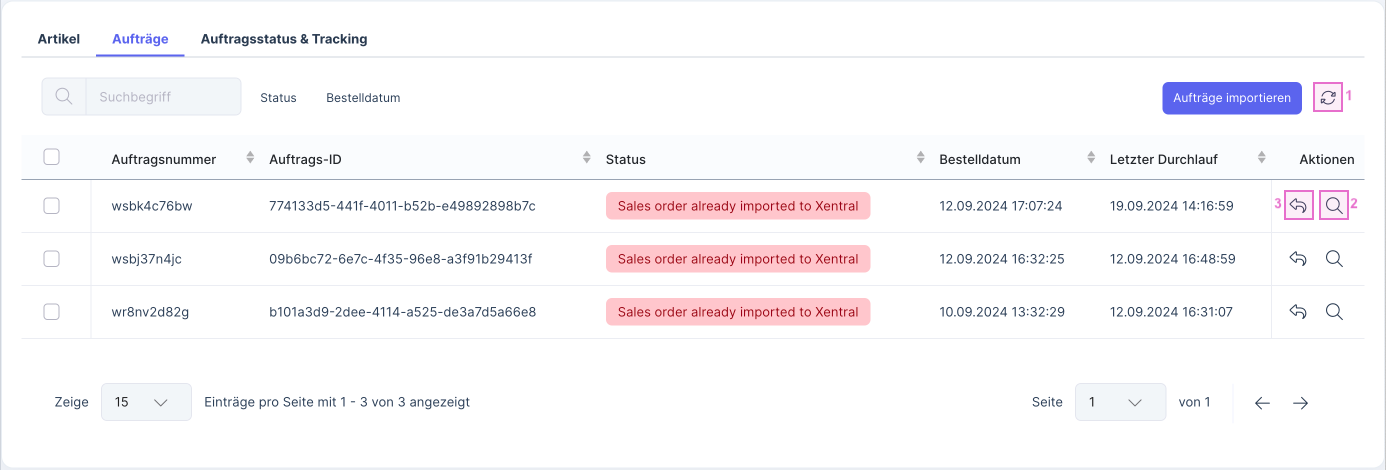Viewport: 1386px width, 470px height.
Task: Switch to the Artikel tab
Action: 58,39
